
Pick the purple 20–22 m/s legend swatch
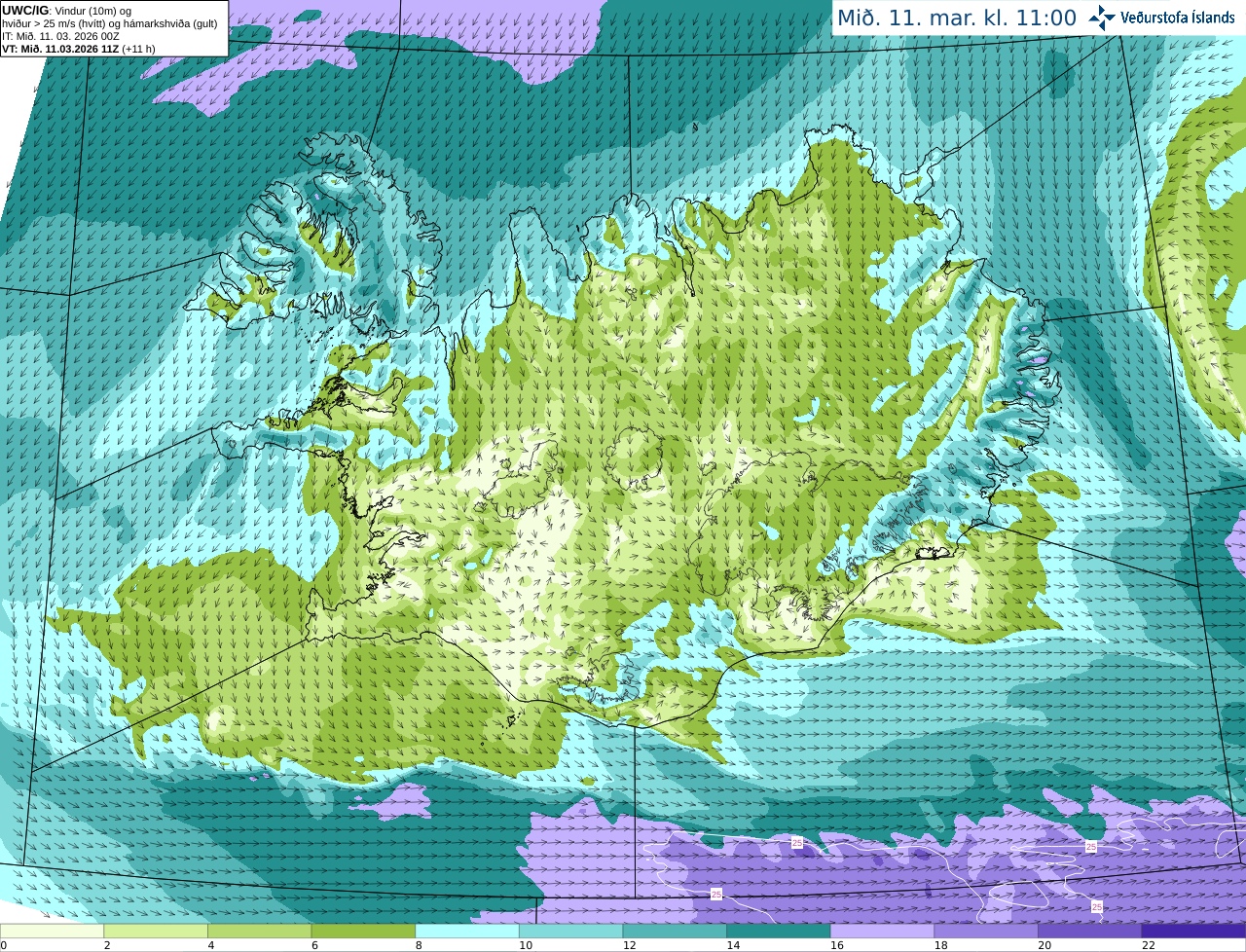(x=1090, y=931)
